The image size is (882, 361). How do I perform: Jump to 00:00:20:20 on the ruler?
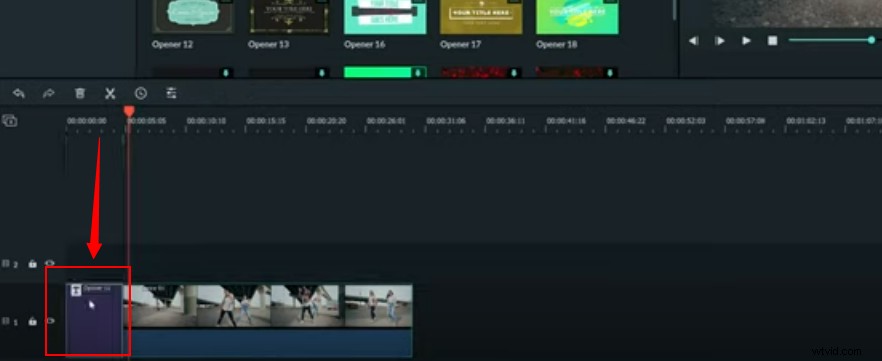[326, 121]
